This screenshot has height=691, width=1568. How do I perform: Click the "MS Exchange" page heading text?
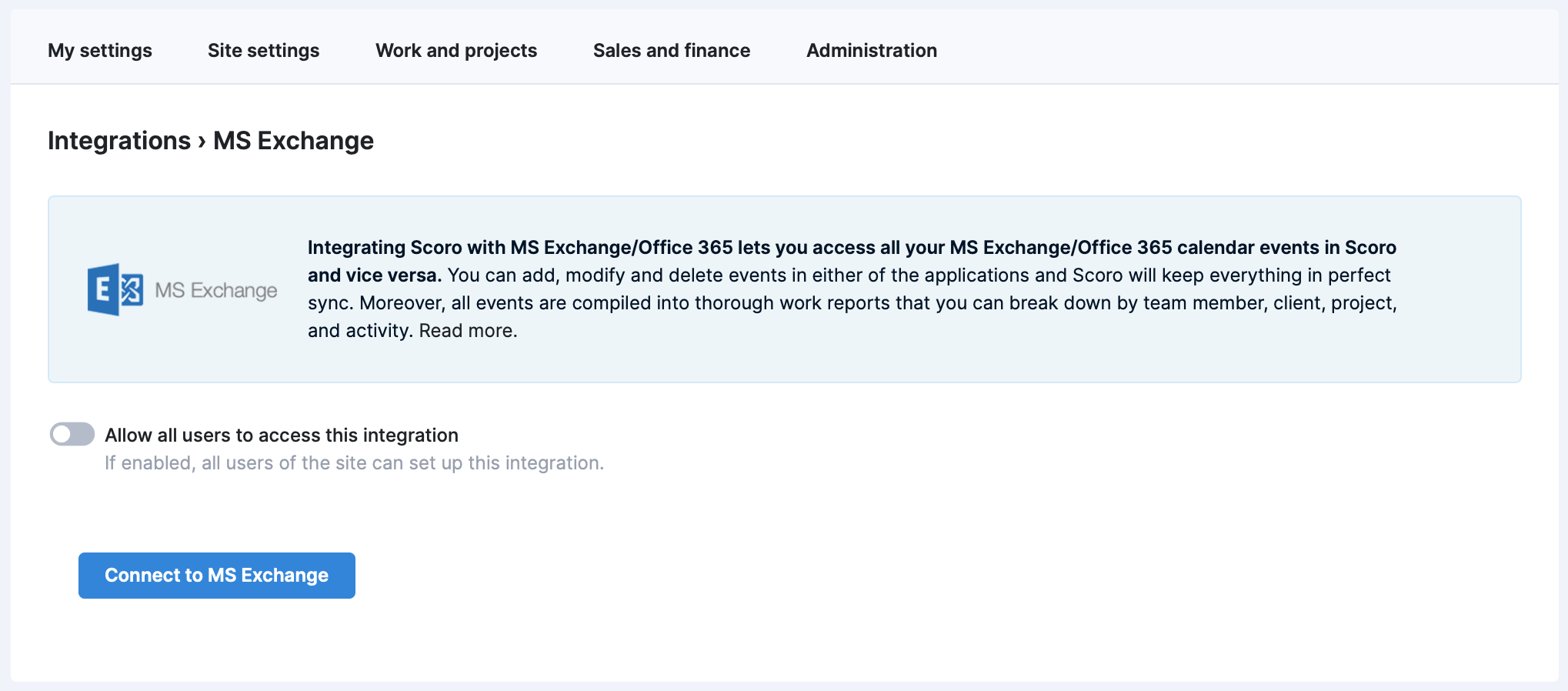pos(293,141)
